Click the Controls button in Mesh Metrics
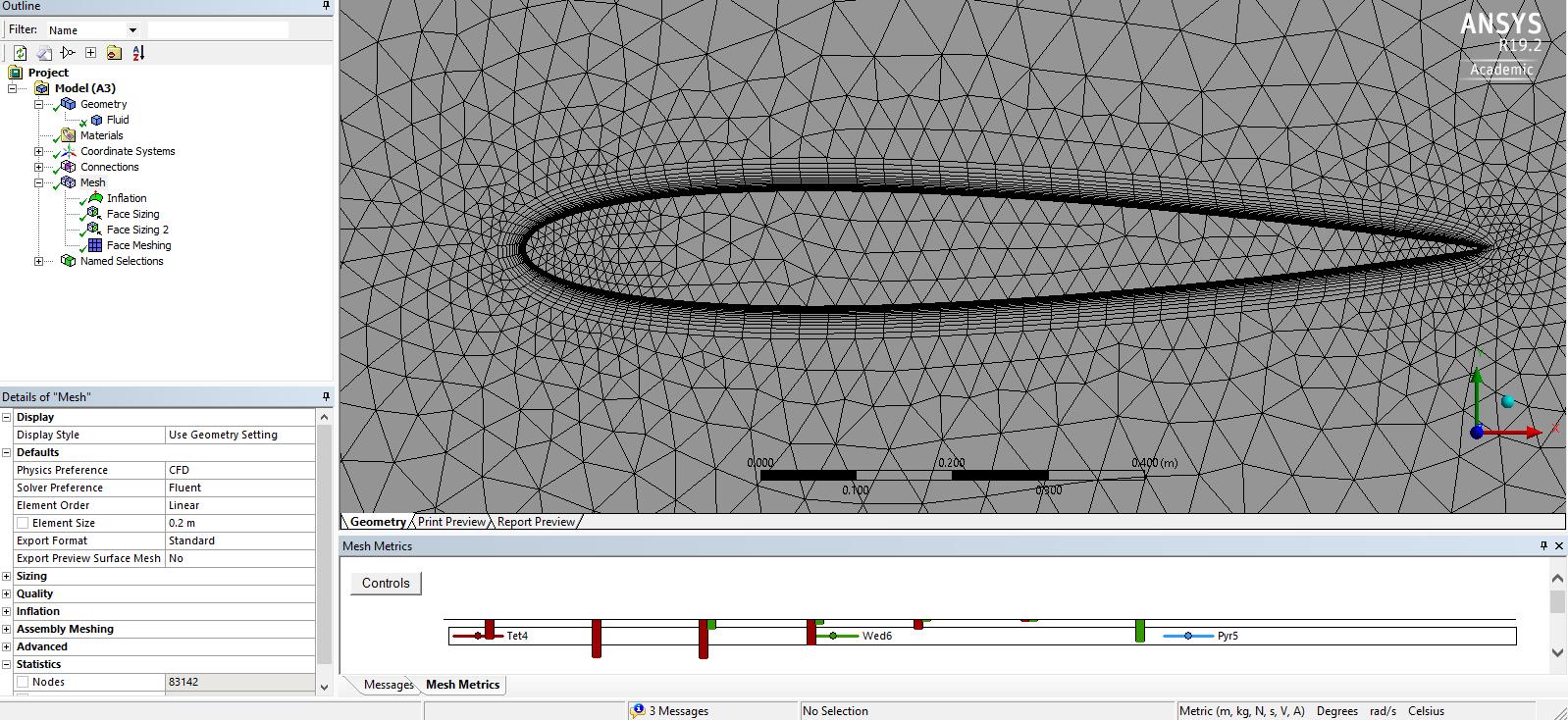1568x720 pixels. [x=386, y=583]
